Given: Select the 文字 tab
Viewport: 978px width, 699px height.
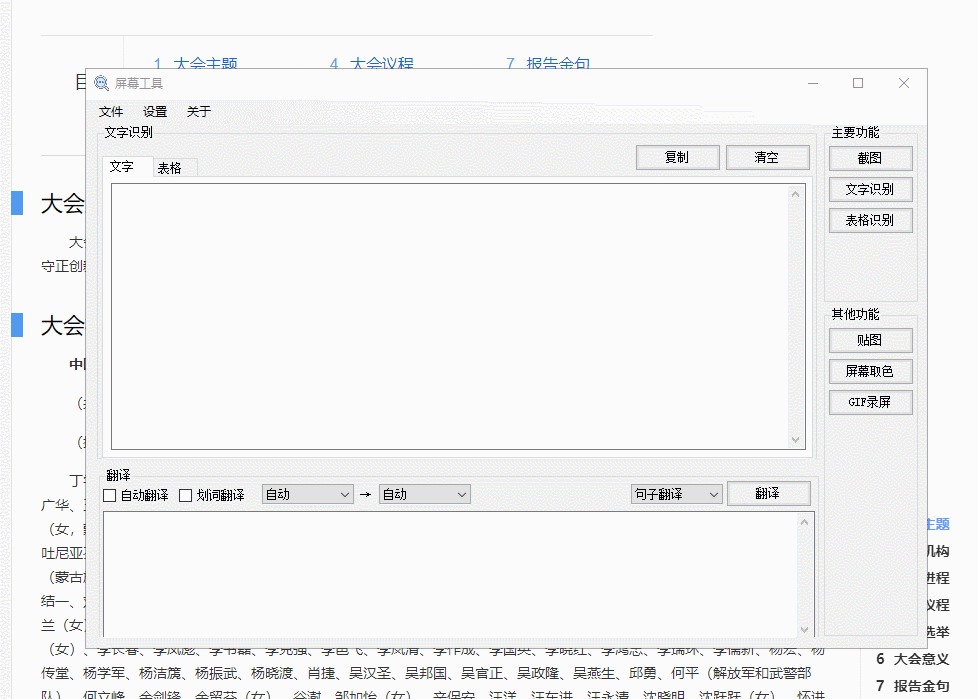Looking at the screenshot, I should tap(122, 167).
